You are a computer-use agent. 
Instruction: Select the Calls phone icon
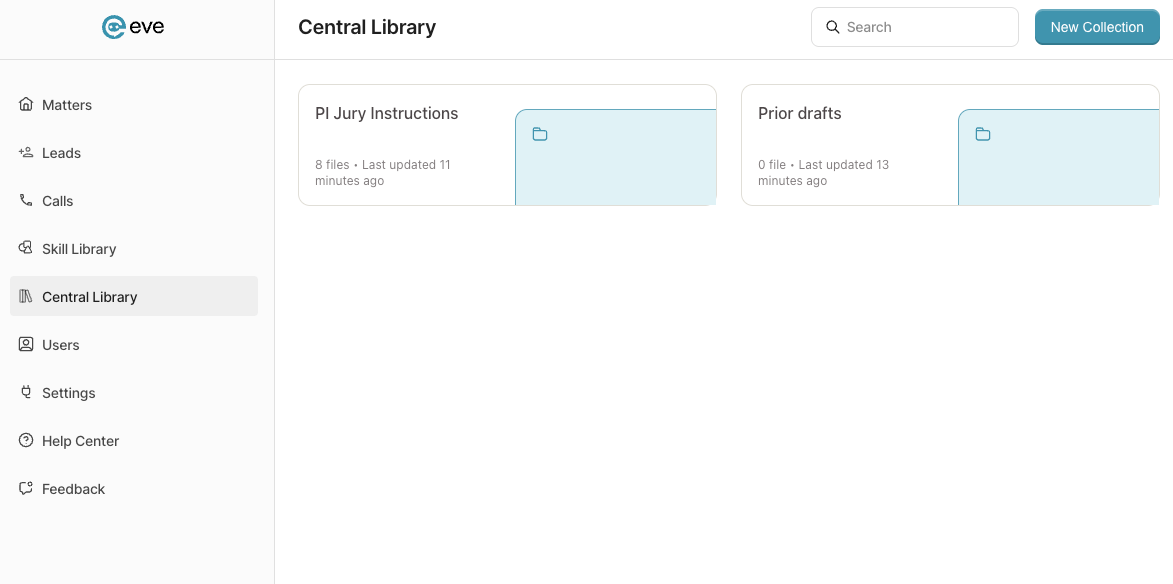click(26, 200)
